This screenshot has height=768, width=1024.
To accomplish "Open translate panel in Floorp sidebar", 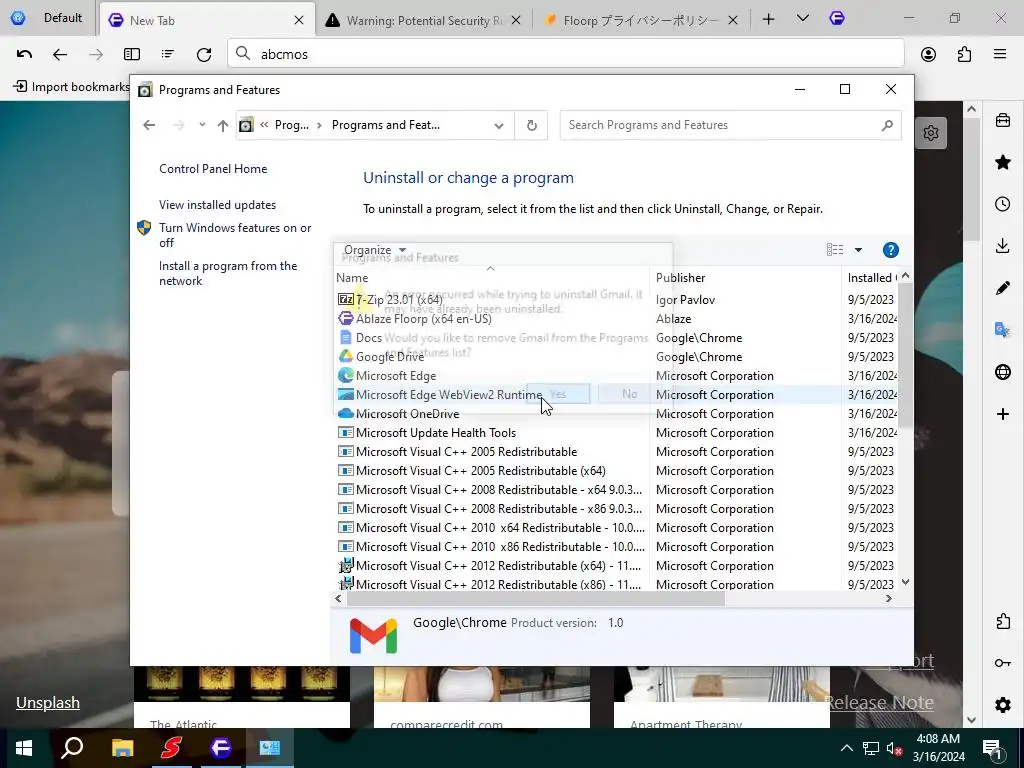I will (x=1002, y=330).
